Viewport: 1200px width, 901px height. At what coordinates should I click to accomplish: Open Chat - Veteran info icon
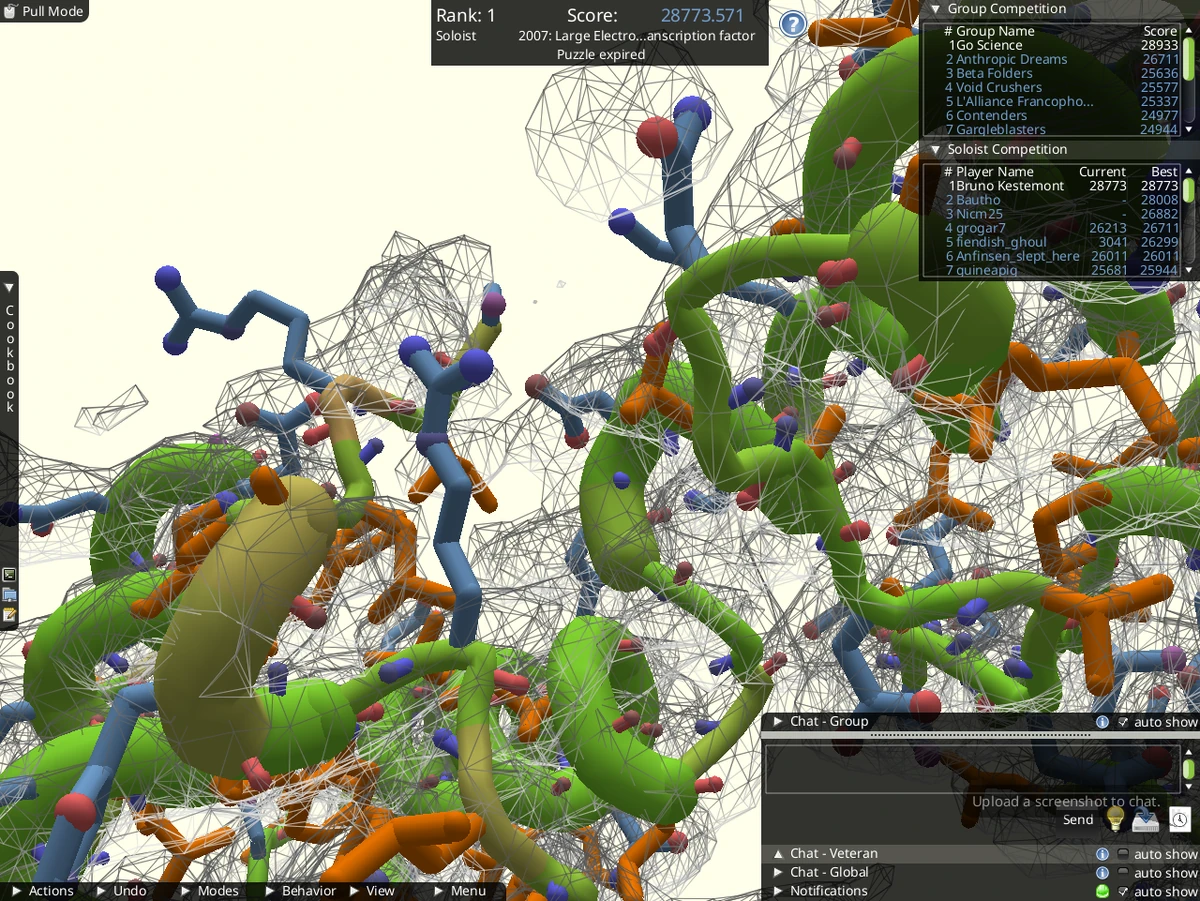point(1102,854)
